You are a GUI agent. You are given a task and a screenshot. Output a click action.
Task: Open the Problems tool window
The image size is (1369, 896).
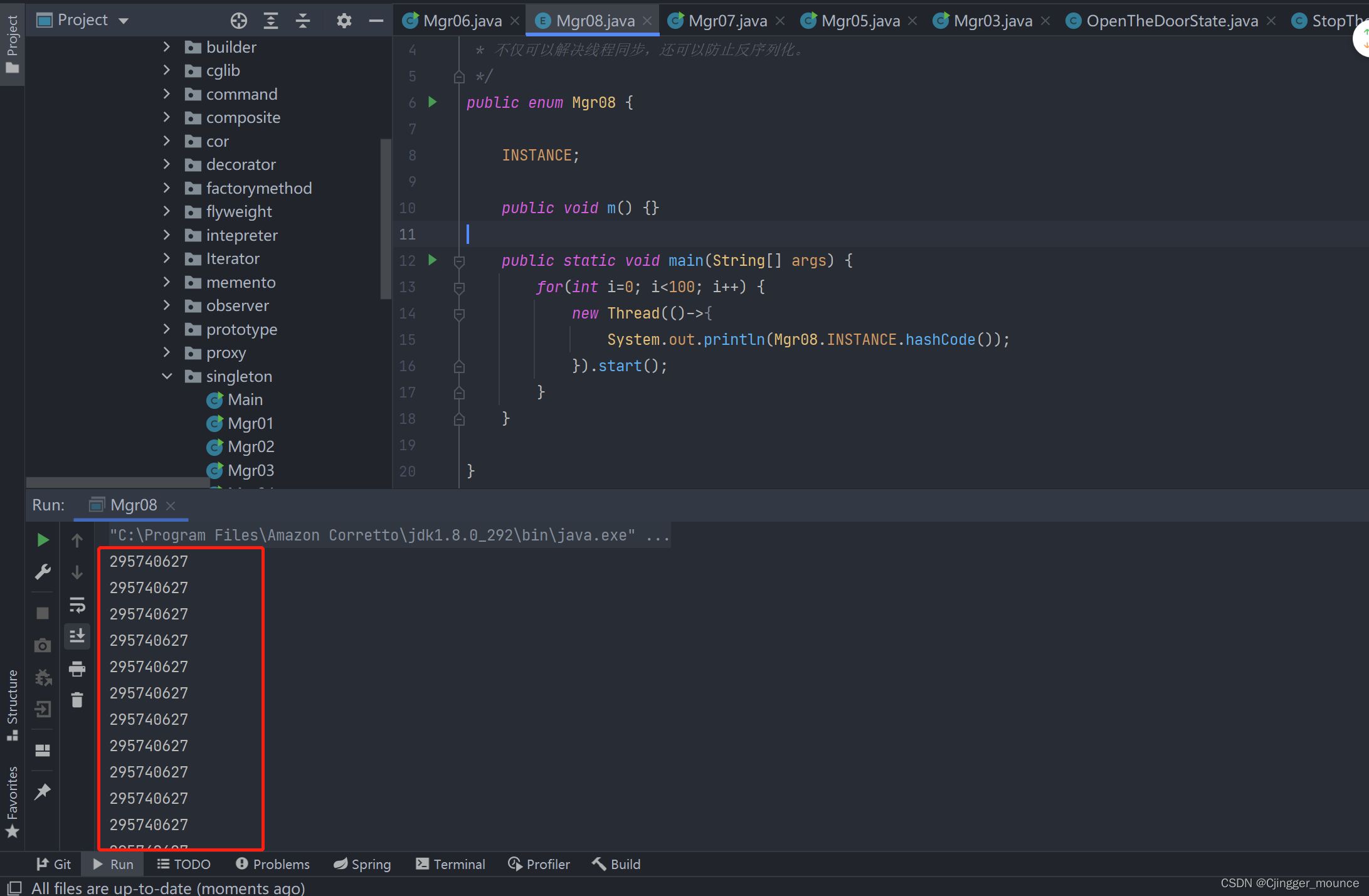pyautogui.click(x=273, y=864)
